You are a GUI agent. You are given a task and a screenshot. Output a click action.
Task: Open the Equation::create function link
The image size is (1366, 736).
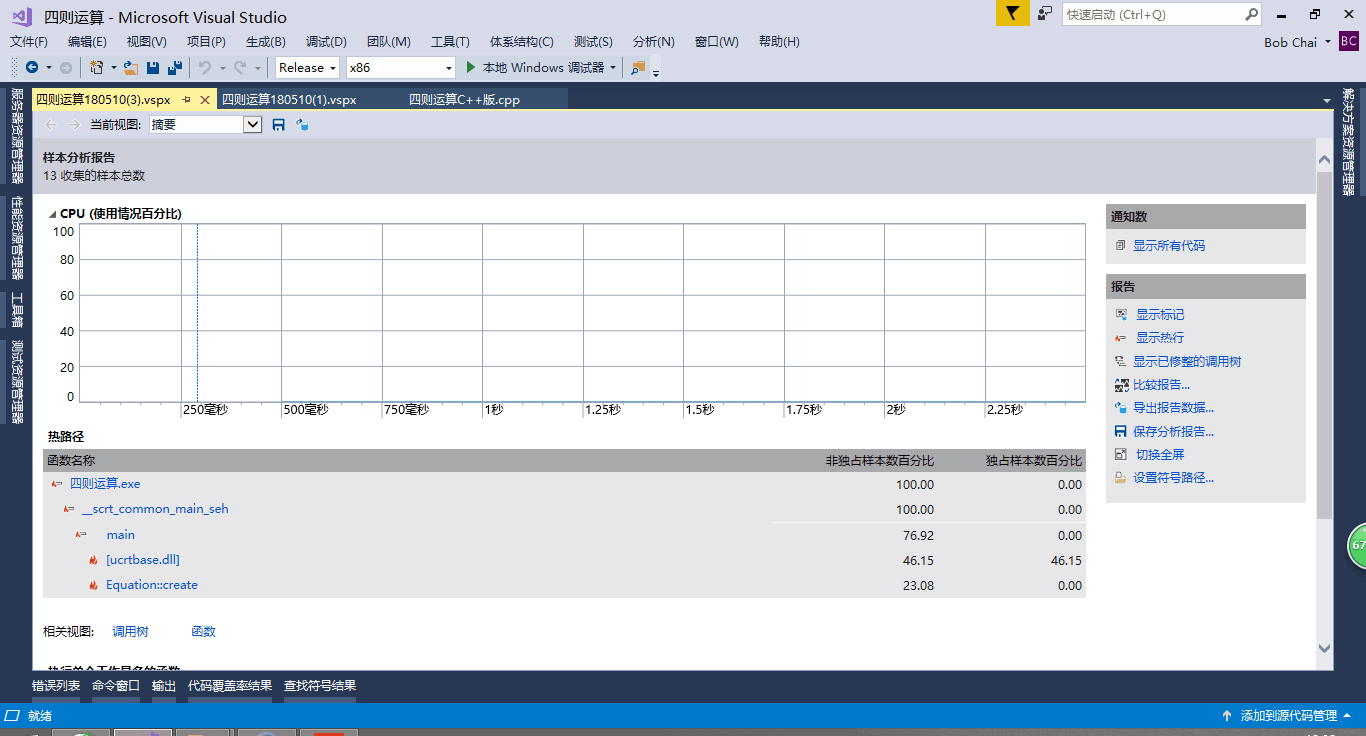(x=152, y=585)
